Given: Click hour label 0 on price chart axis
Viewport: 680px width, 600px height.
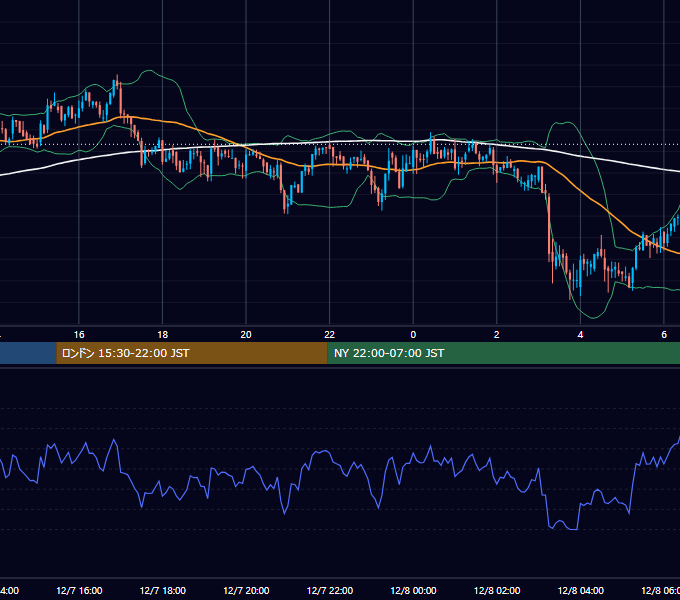Looking at the screenshot, I should [x=413, y=335].
